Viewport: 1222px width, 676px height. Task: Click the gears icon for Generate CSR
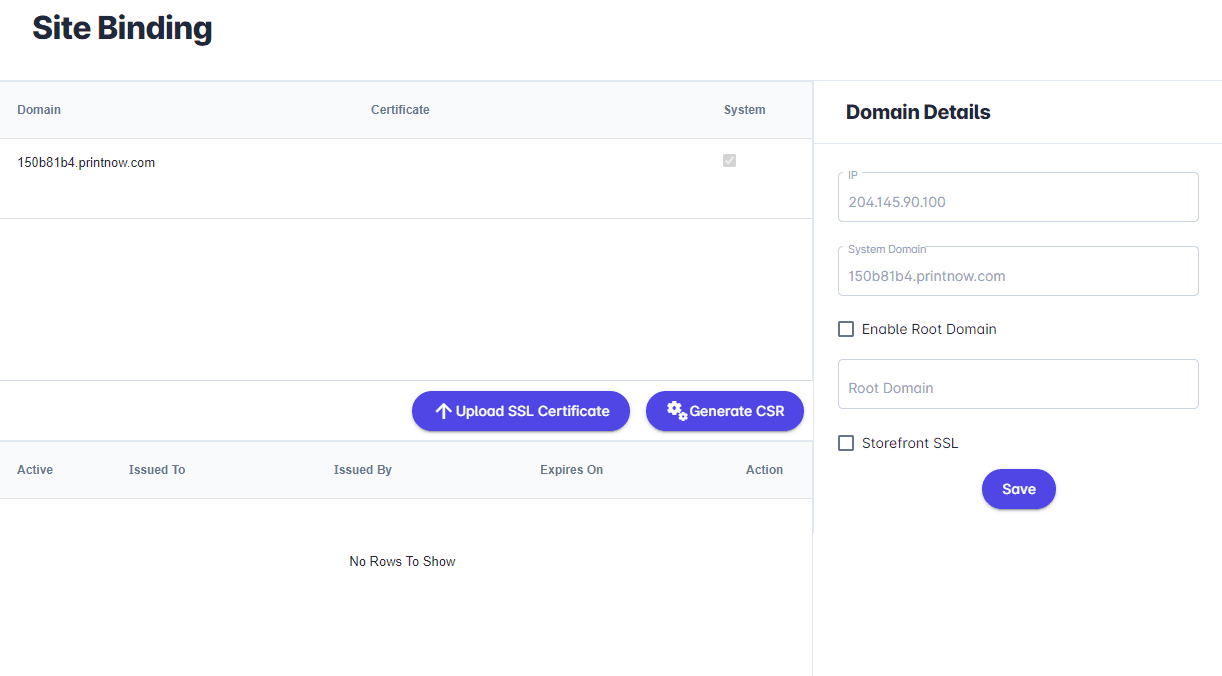(x=677, y=411)
